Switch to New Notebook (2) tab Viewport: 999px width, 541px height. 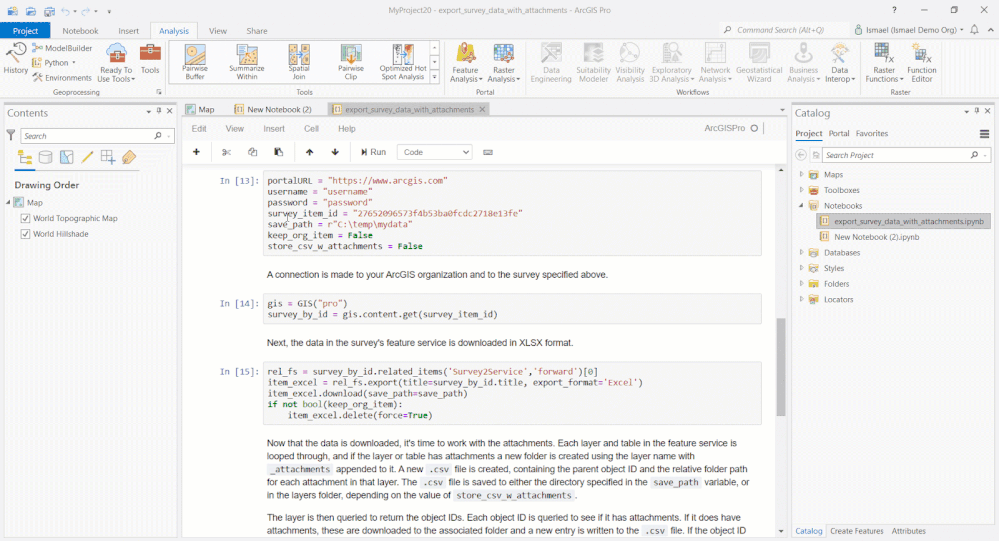click(273, 109)
